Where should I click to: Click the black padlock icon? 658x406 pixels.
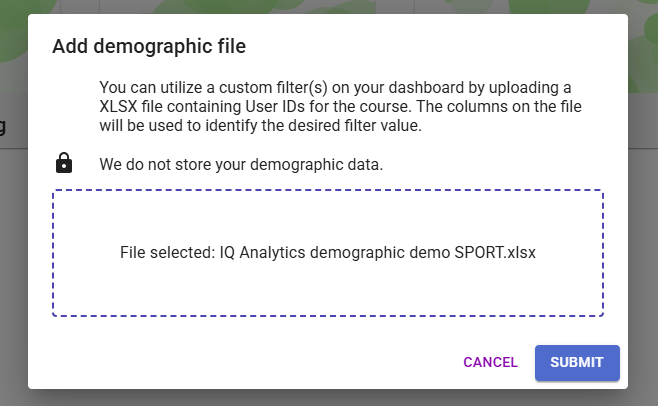click(x=64, y=163)
